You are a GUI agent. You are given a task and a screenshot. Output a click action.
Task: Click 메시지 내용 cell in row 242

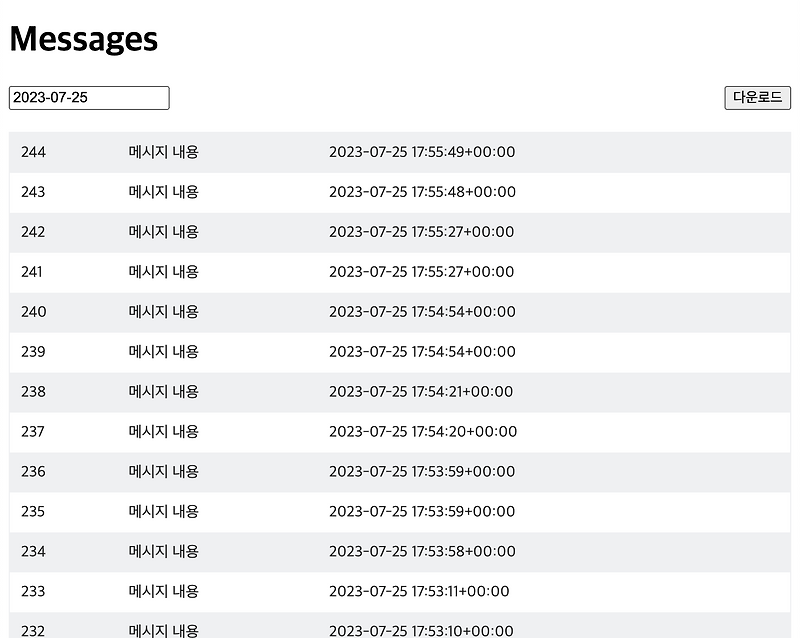[x=163, y=232]
